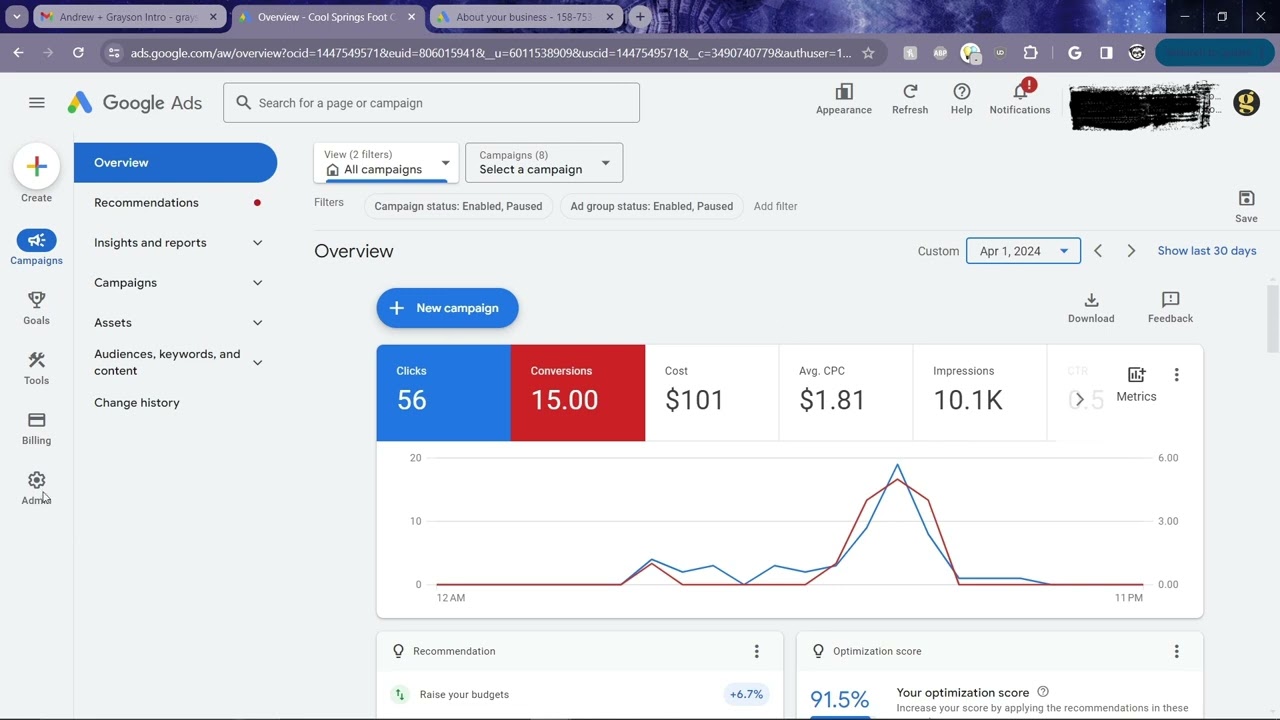This screenshot has width=1280, height=720.
Task: Click Campaign status filter chip
Action: [458, 206]
